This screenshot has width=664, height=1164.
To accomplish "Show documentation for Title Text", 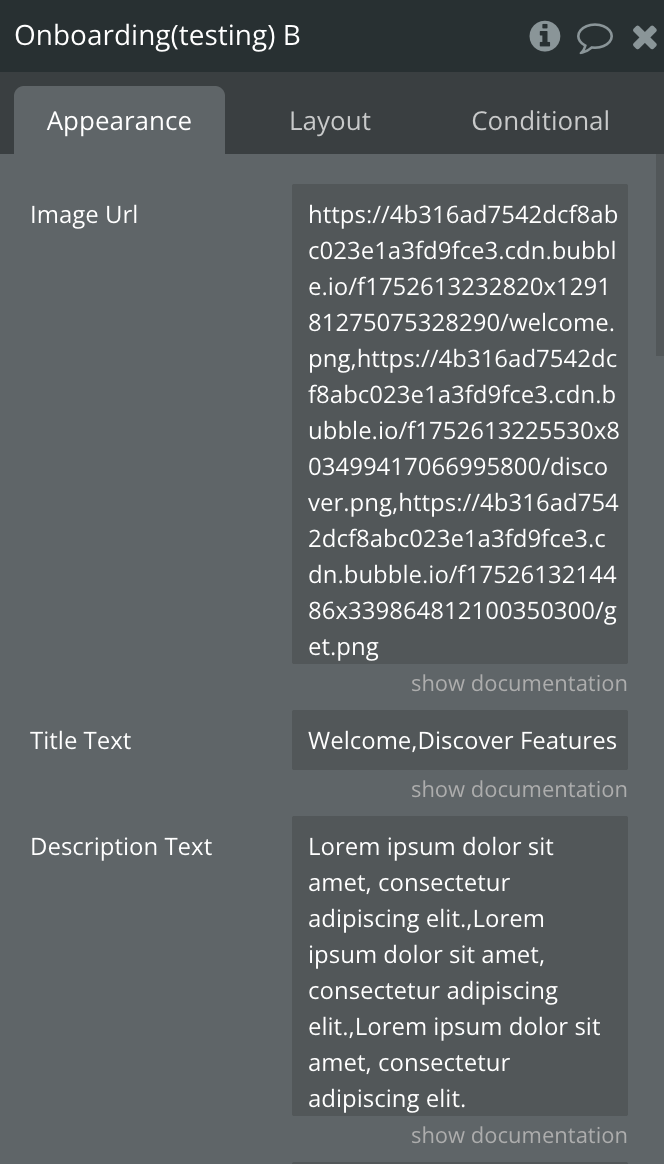I will pos(519,790).
